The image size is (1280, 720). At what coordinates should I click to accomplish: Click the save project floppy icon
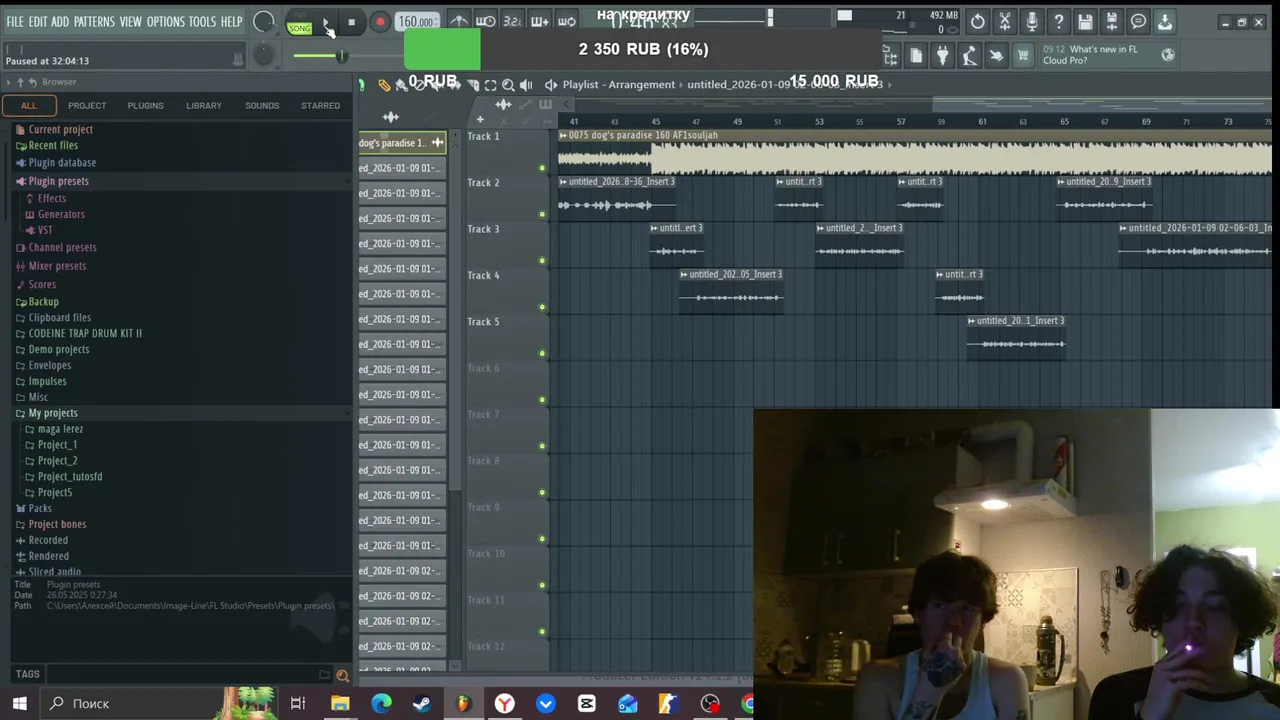click(1085, 21)
